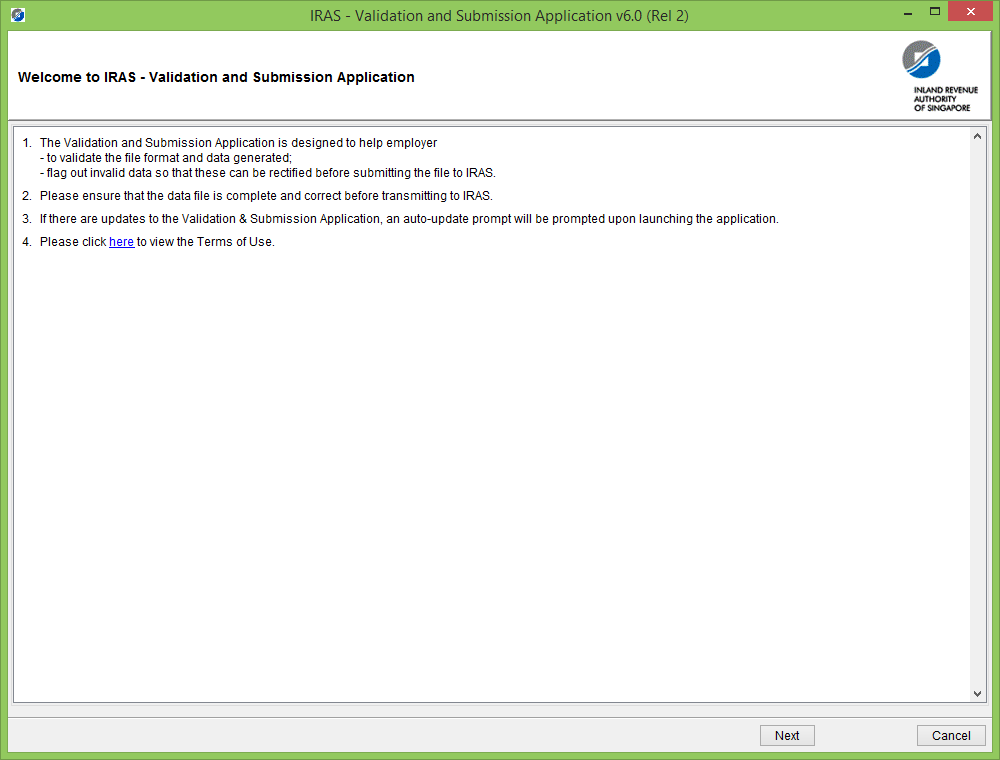1000x760 pixels.
Task: Open the Terms of Use 'here' link
Action: pos(121,242)
